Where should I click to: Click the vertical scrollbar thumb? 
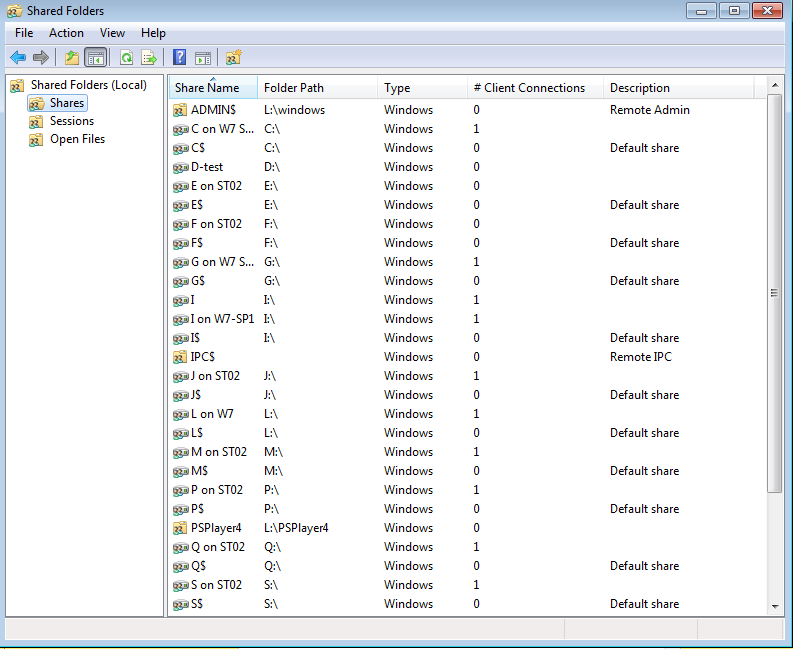point(775,293)
